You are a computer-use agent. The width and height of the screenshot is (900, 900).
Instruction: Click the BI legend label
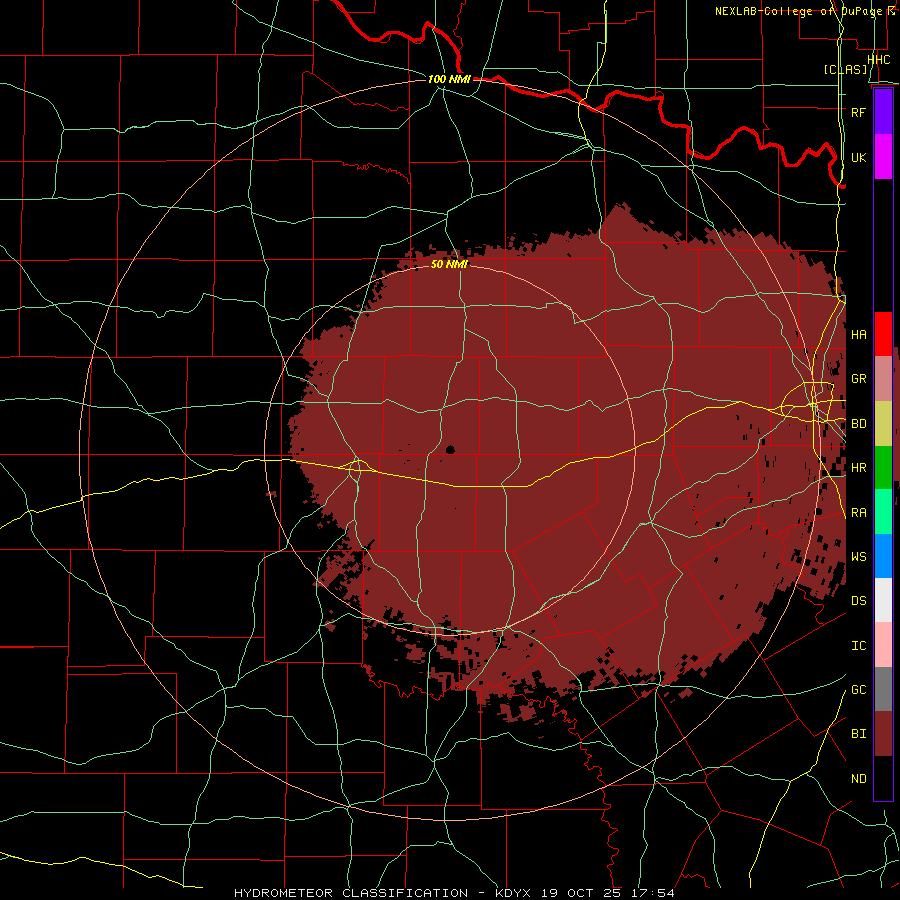click(858, 734)
